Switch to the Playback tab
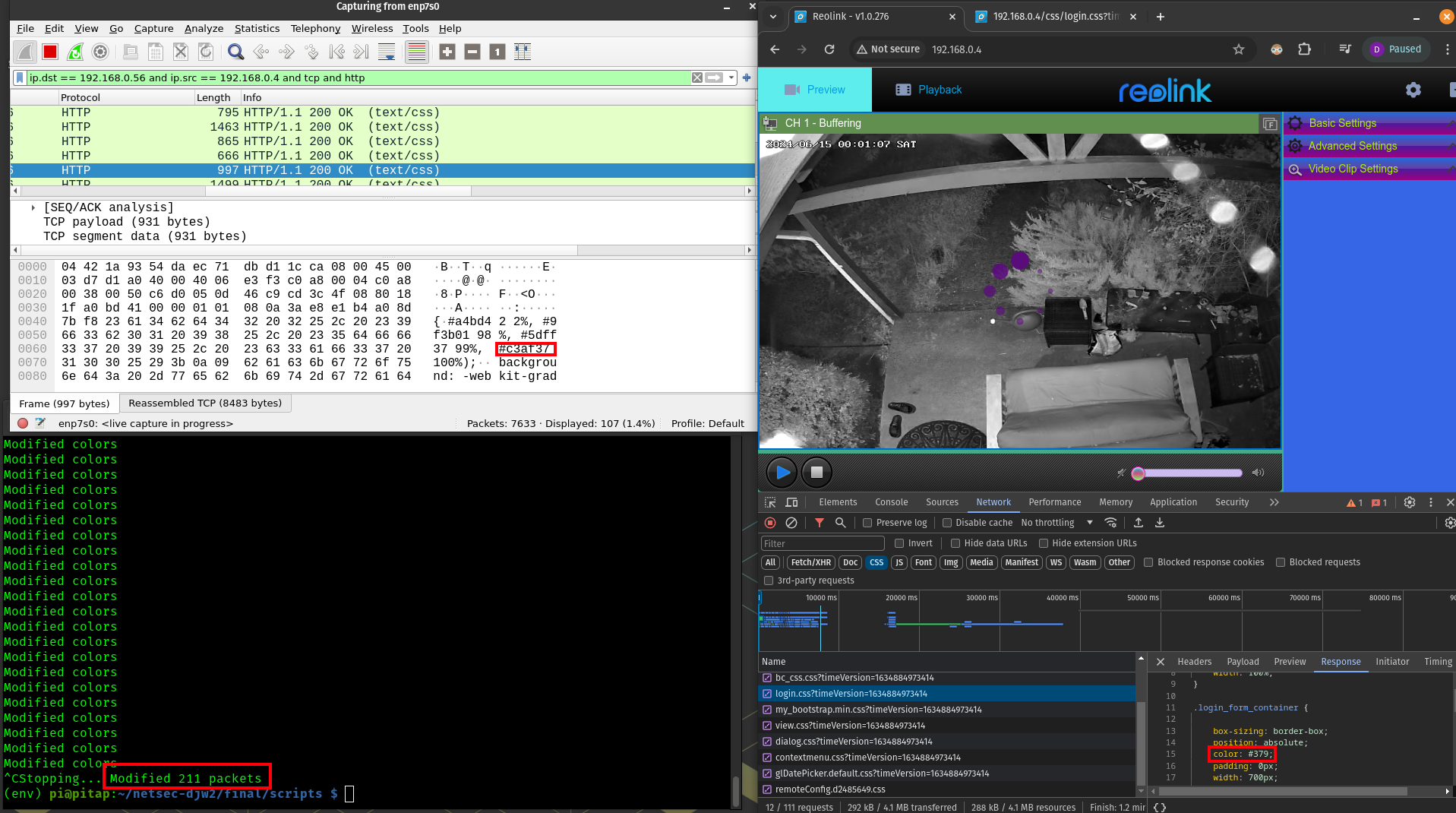This screenshot has width=1456, height=813. click(x=929, y=90)
